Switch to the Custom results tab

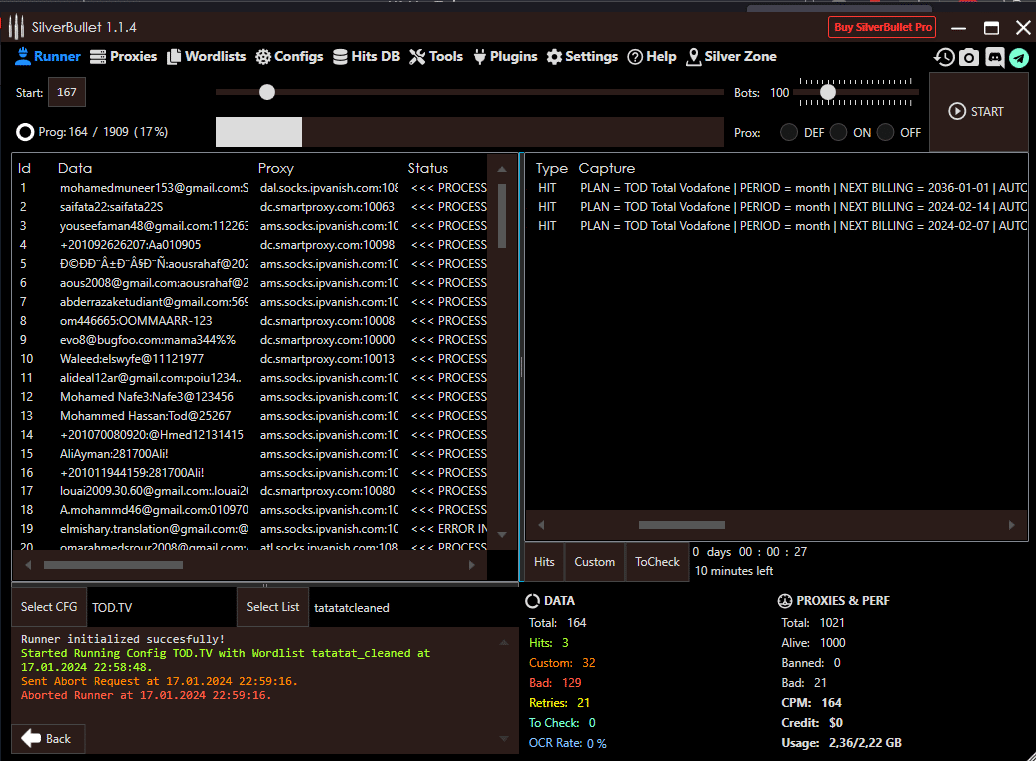point(594,562)
